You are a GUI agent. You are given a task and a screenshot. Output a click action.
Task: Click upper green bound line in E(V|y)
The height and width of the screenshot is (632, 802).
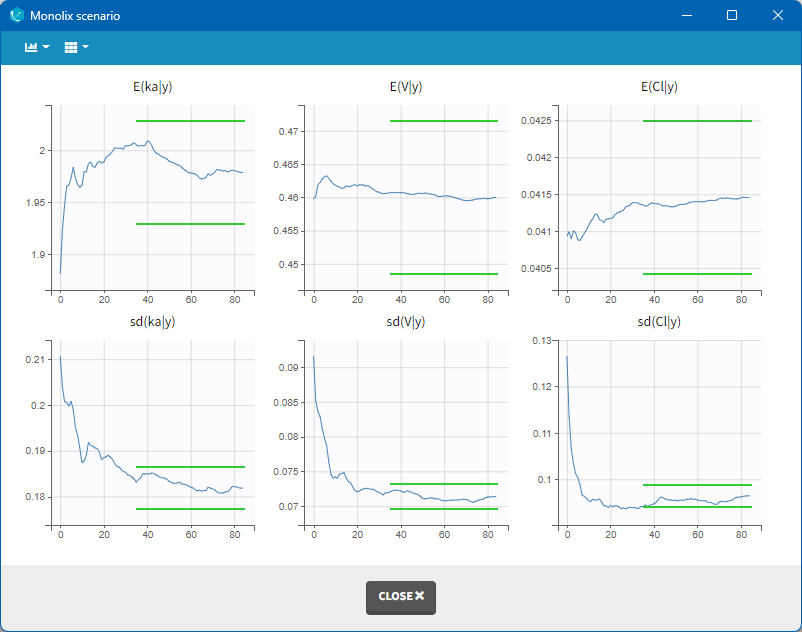click(443, 121)
